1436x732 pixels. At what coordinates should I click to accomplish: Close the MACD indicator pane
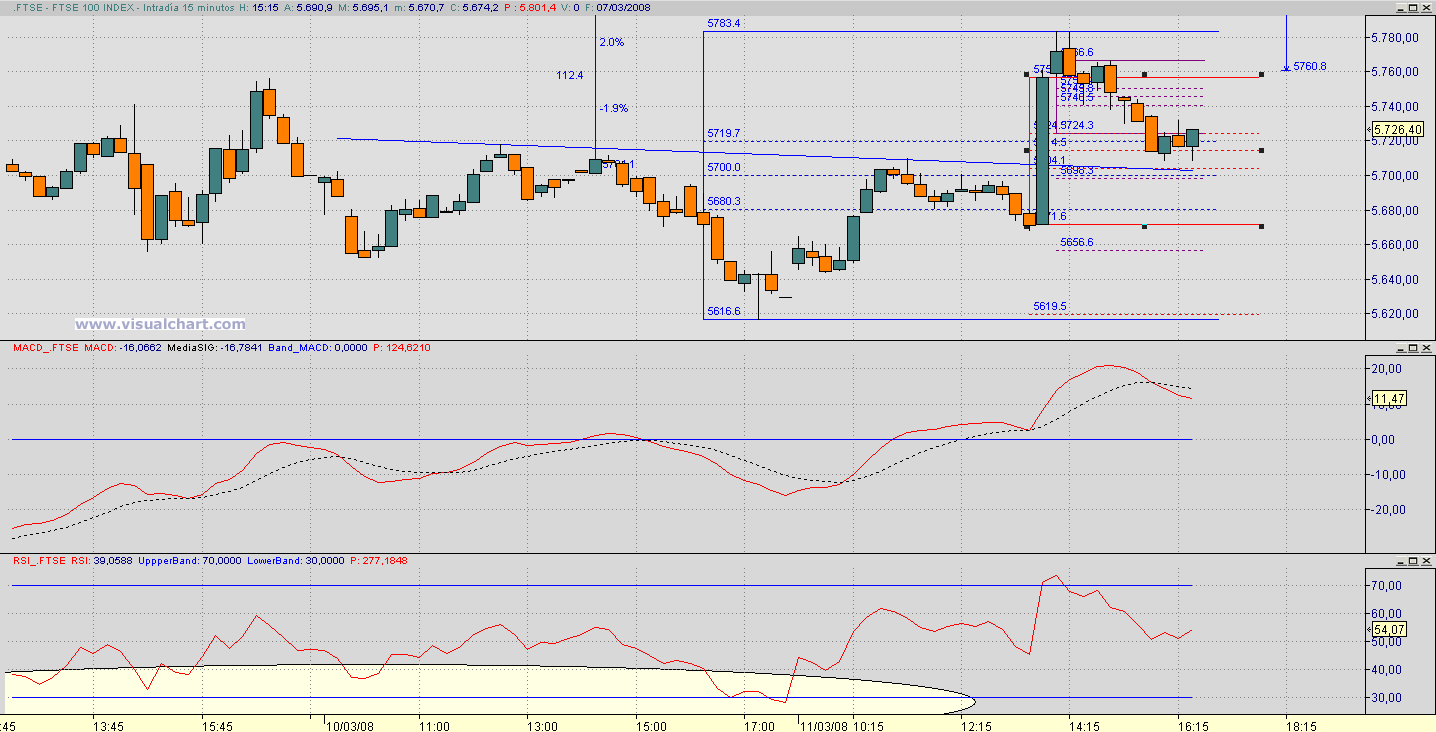1426,348
